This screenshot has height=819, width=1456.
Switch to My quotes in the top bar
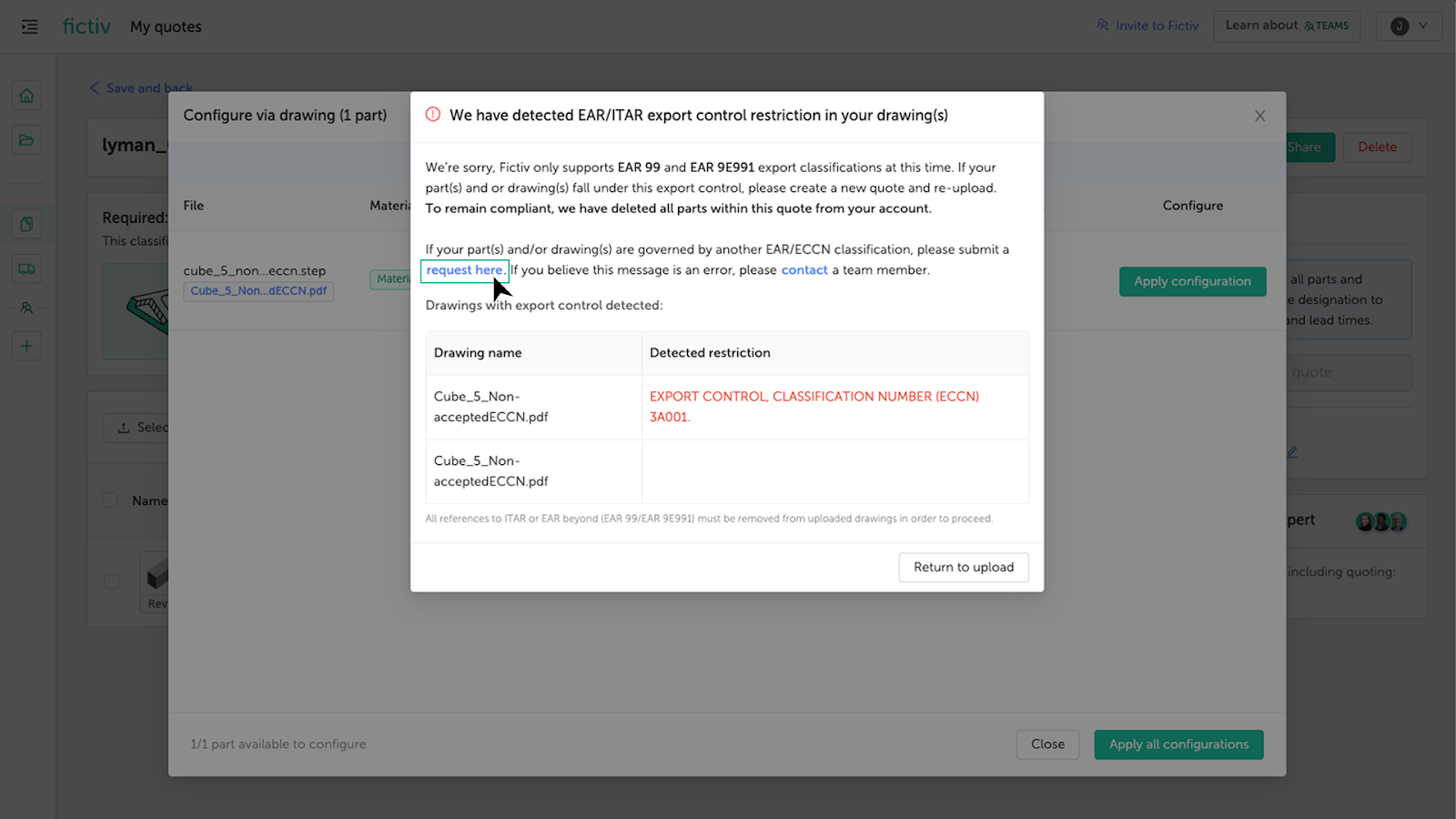pos(165,26)
